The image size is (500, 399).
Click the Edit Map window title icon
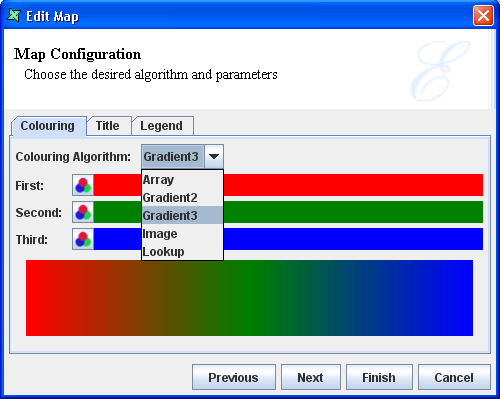pyautogui.click(x=14, y=15)
